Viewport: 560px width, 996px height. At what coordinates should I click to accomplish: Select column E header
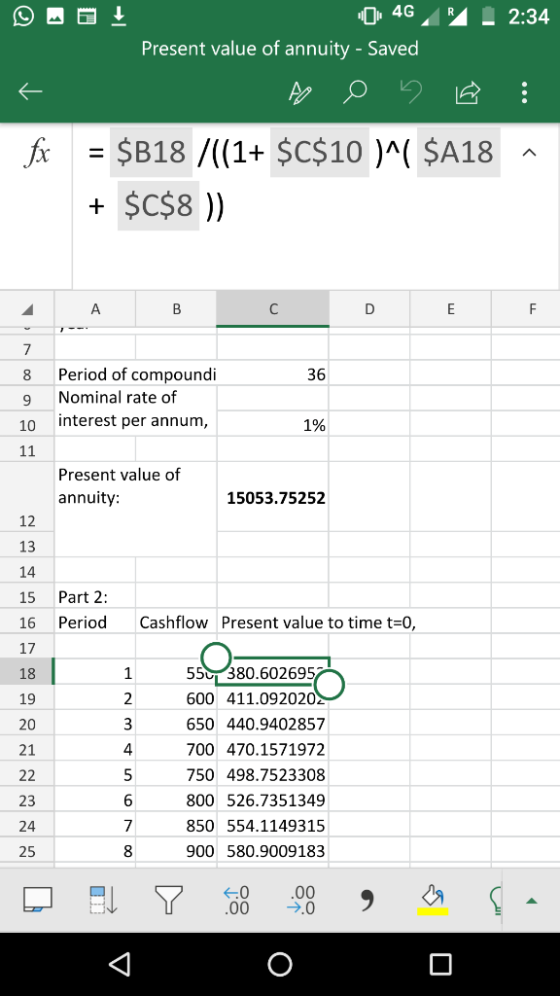[451, 309]
